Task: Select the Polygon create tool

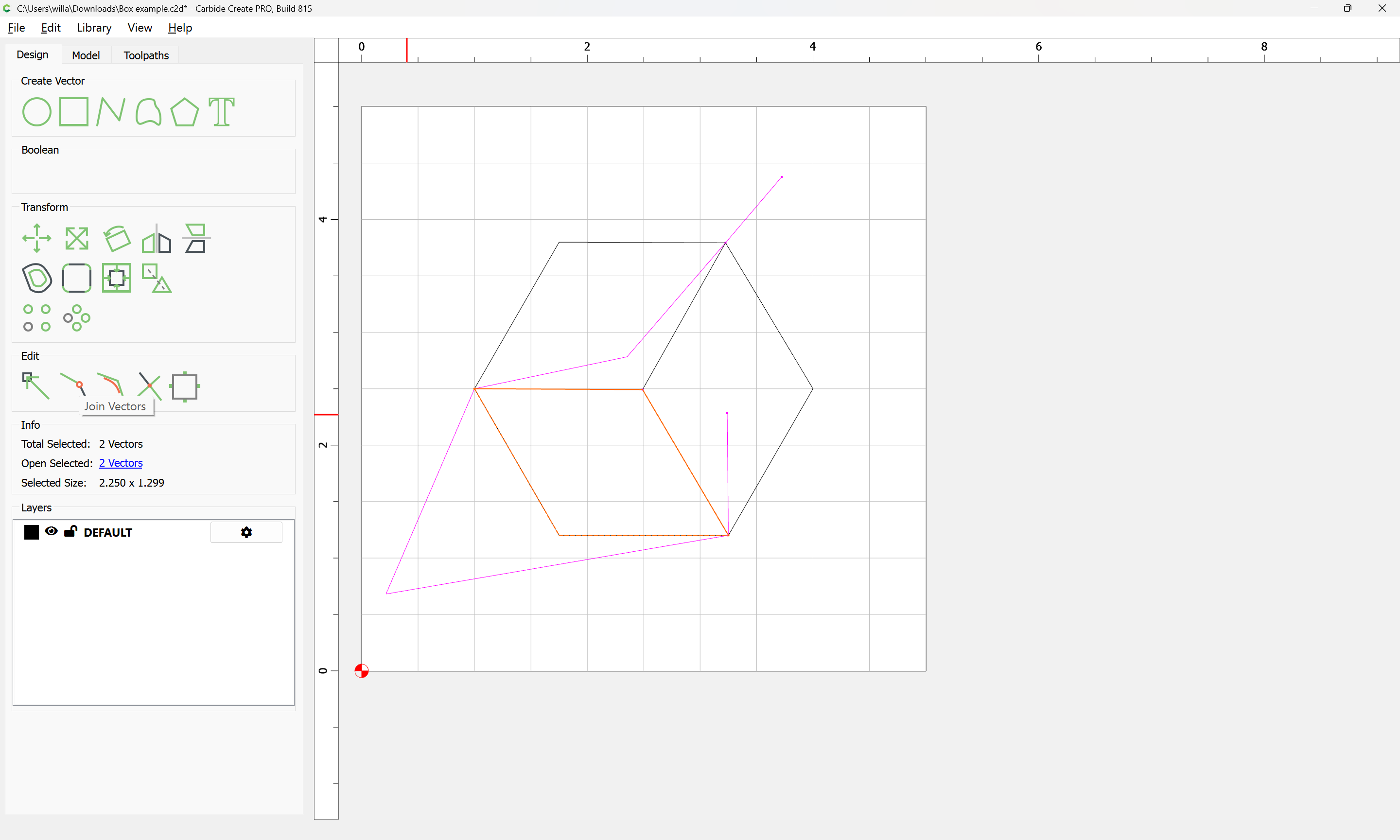Action: 184,112
